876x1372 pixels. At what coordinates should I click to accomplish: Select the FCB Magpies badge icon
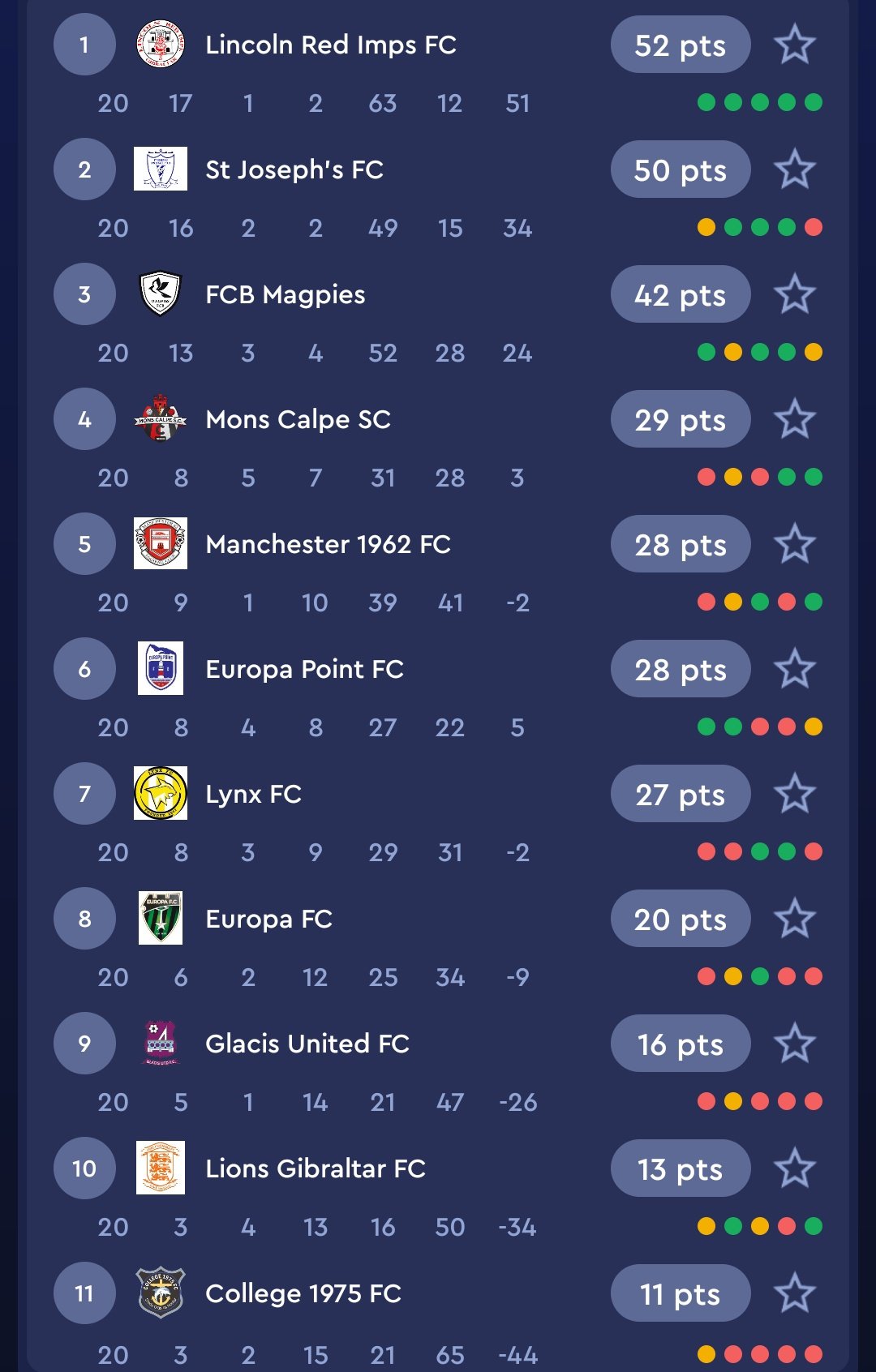click(x=161, y=294)
